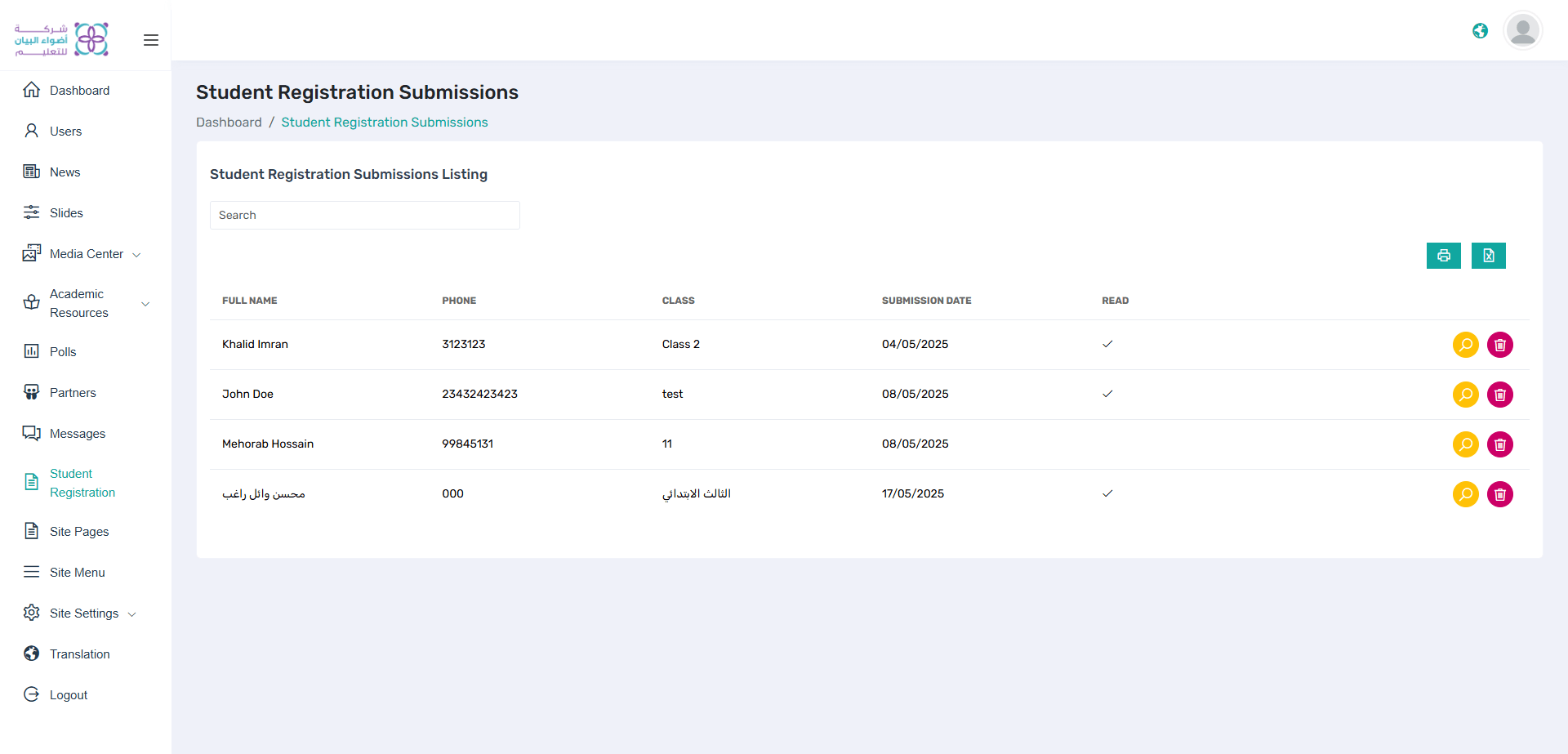View John Doe's submission details
The width and height of the screenshot is (1568, 754).
[1466, 395]
